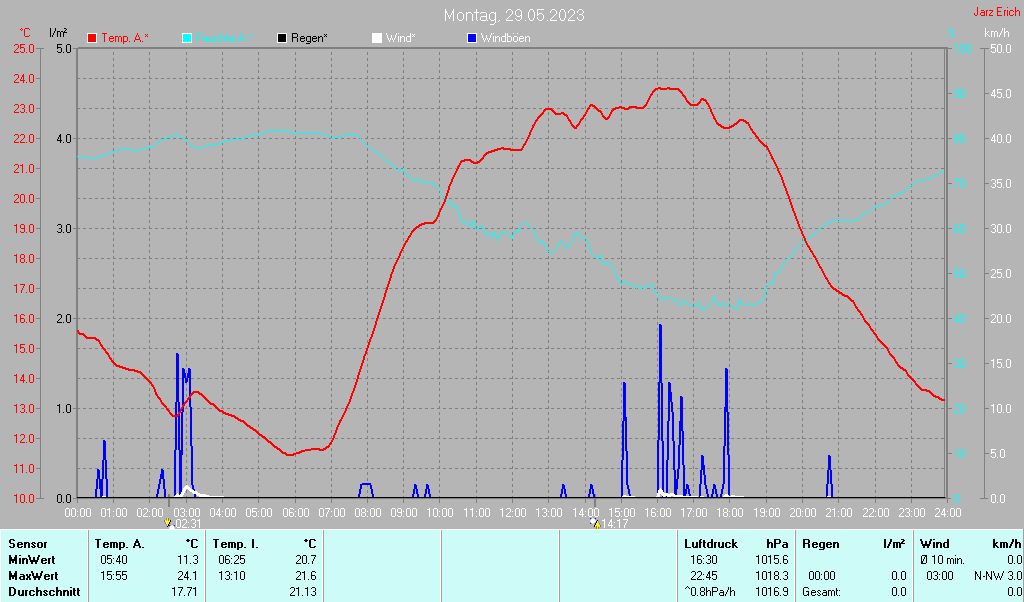The height and width of the screenshot is (602, 1024).
Task: Click the Regen legend label
Action: [310, 38]
